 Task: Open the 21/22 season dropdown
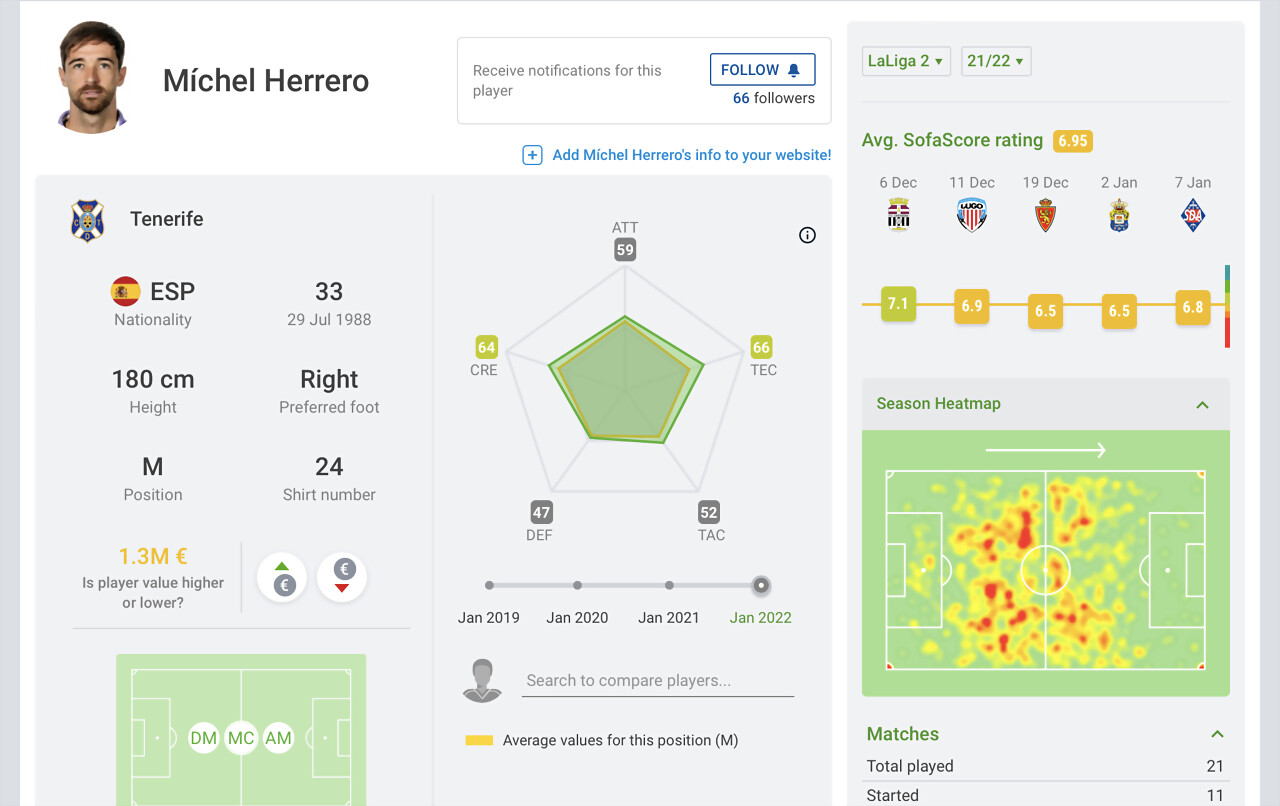point(995,61)
